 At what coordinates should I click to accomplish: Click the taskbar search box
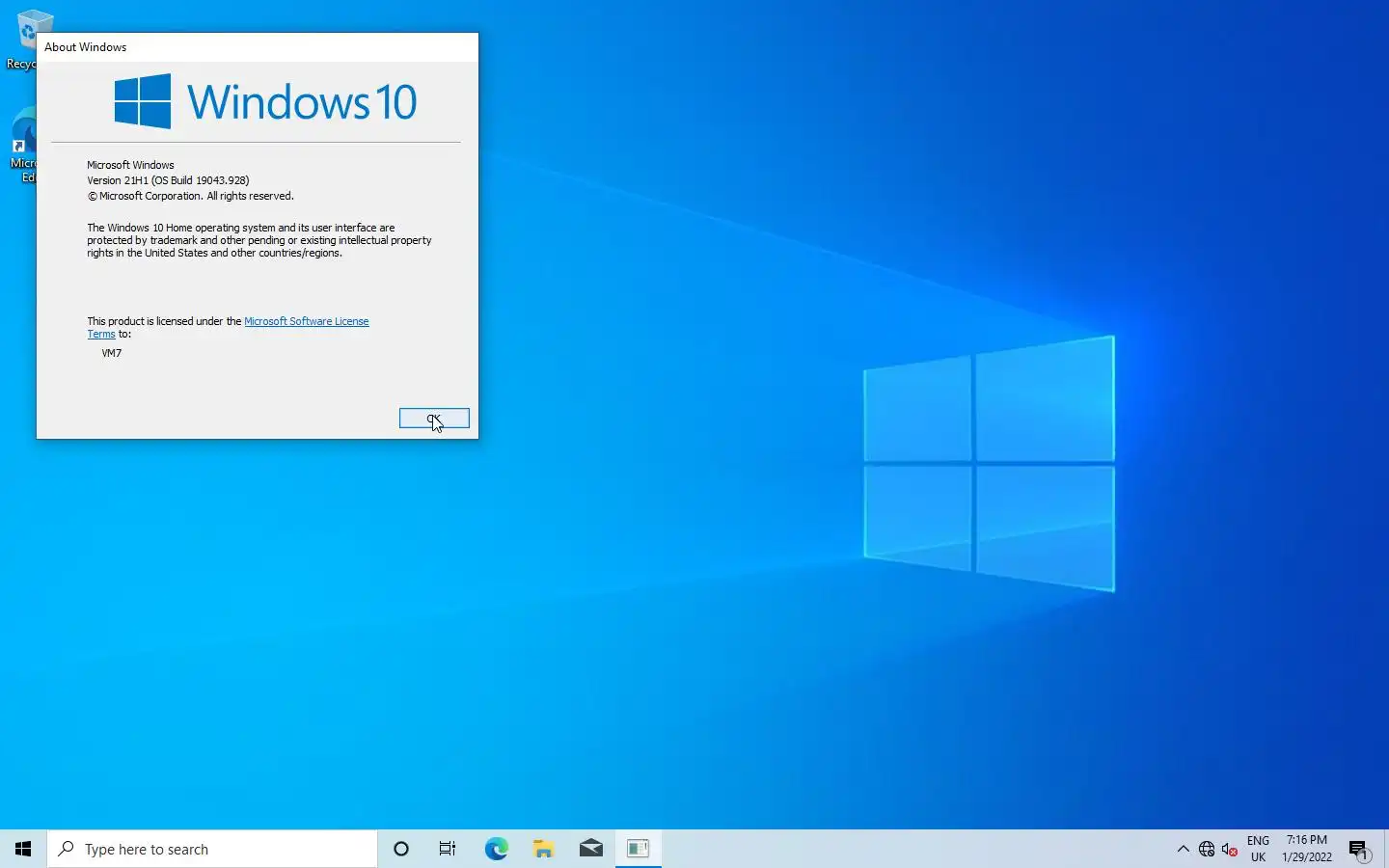[x=212, y=849]
